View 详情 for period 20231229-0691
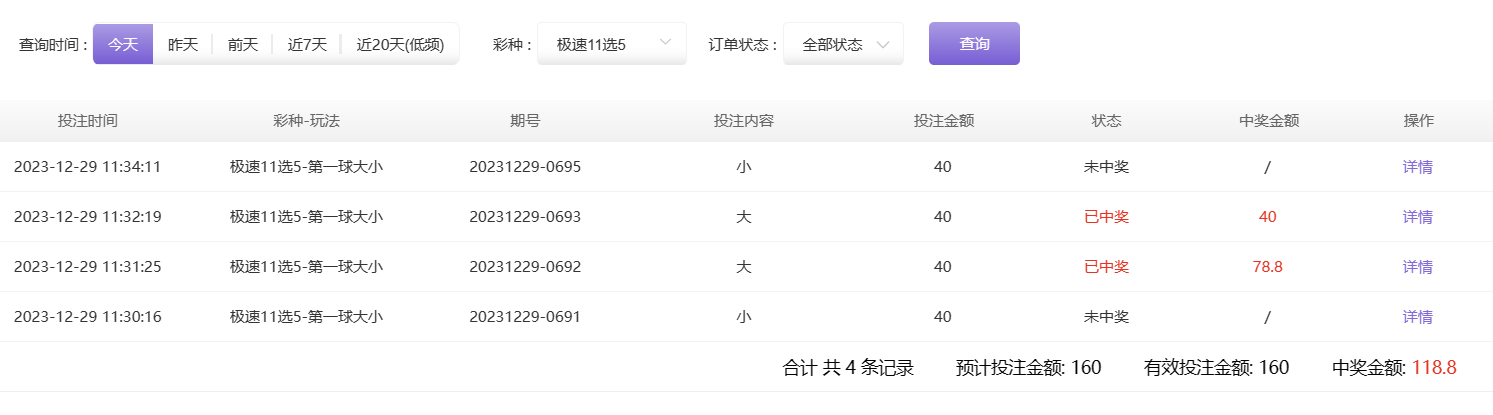 click(1418, 317)
